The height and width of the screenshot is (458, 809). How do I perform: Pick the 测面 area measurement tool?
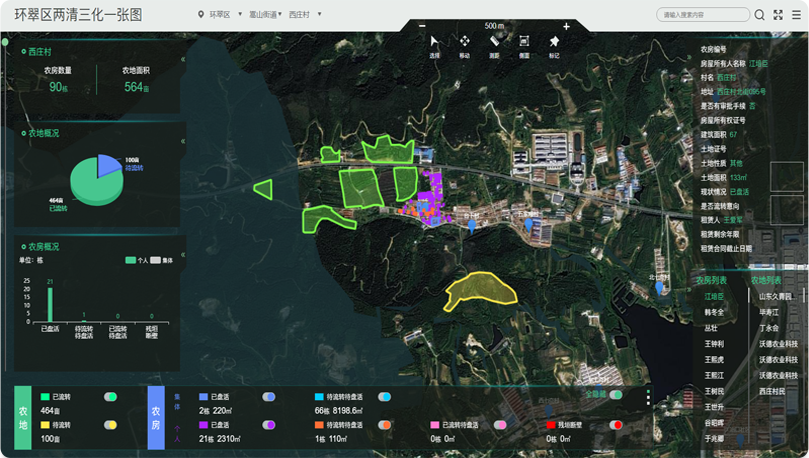point(524,42)
